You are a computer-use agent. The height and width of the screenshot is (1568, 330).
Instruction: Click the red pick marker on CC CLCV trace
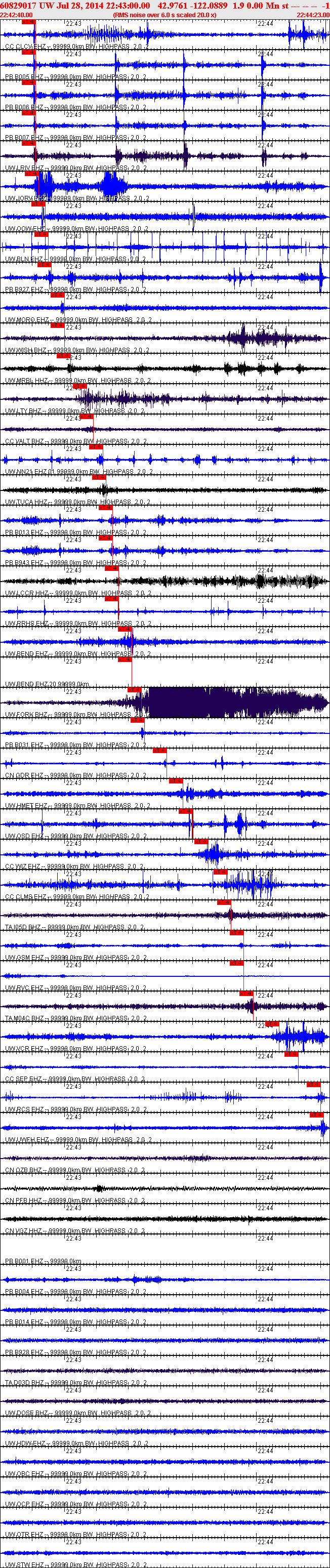(28, 22)
